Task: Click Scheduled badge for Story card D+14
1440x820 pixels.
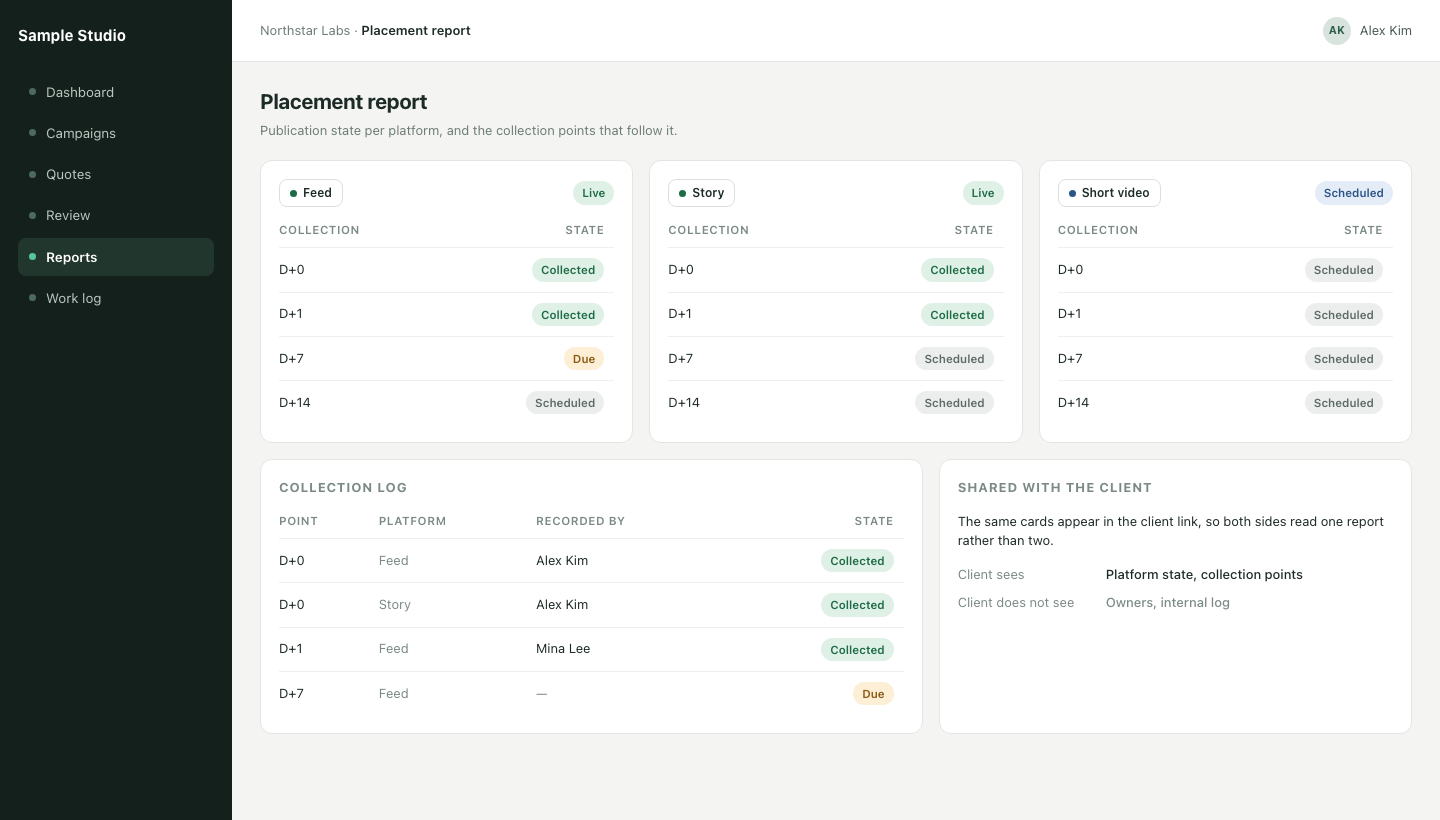Action: coord(954,403)
